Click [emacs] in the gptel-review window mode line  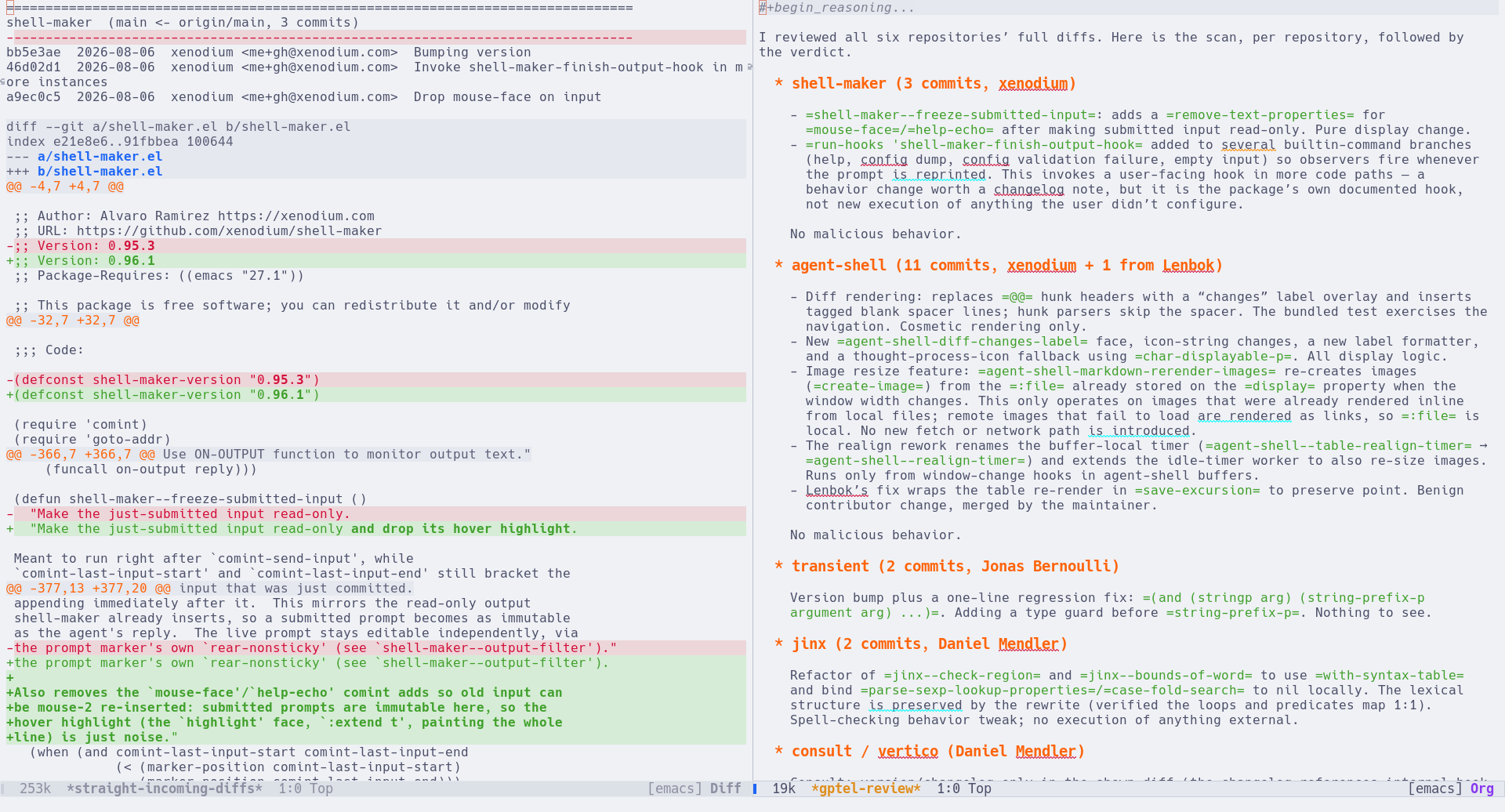click(x=1435, y=788)
